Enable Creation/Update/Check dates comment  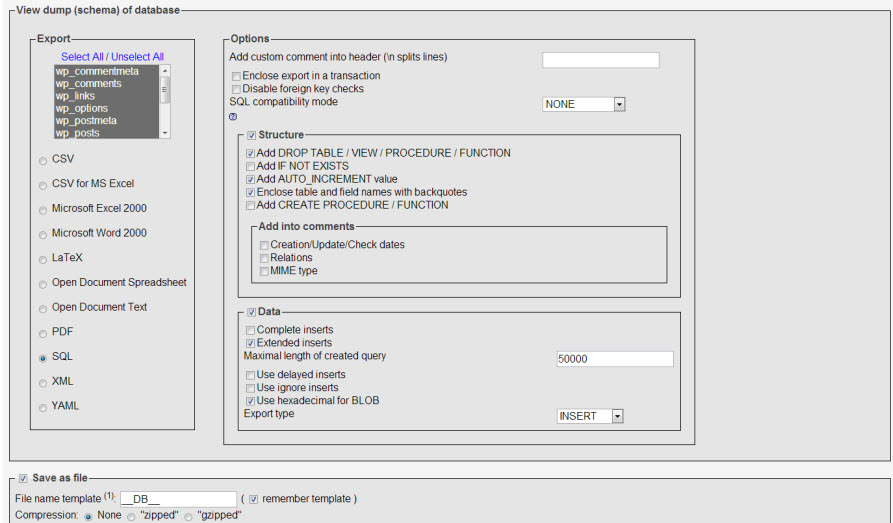pos(264,246)
